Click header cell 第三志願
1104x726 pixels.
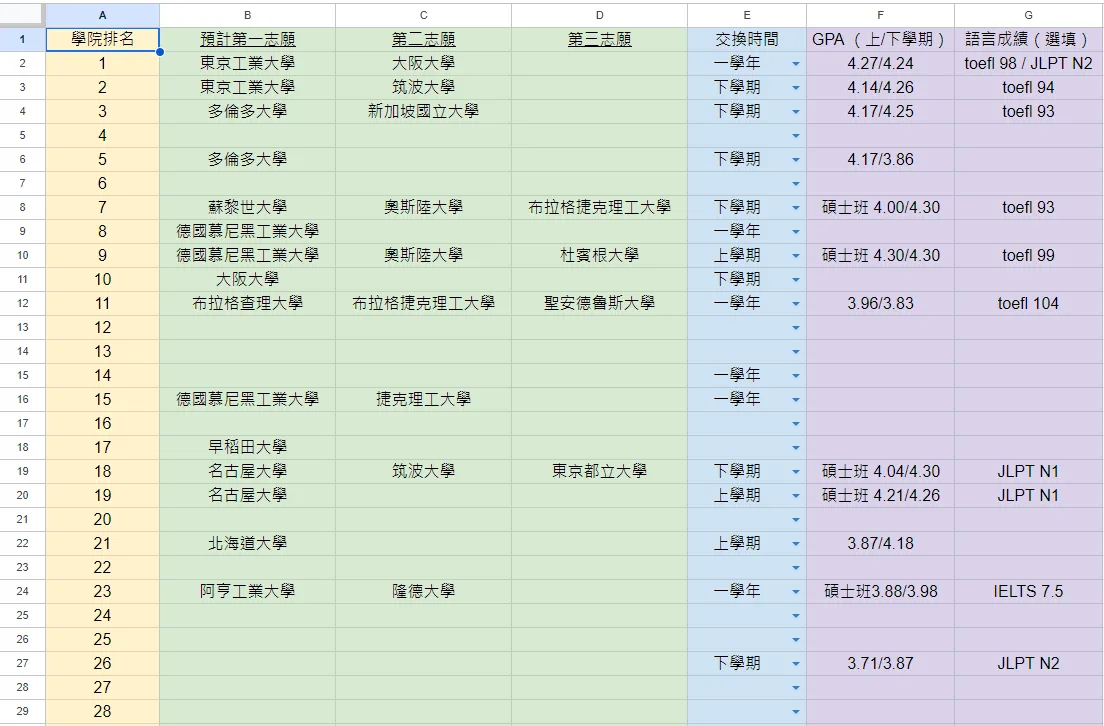click(599, 39)
